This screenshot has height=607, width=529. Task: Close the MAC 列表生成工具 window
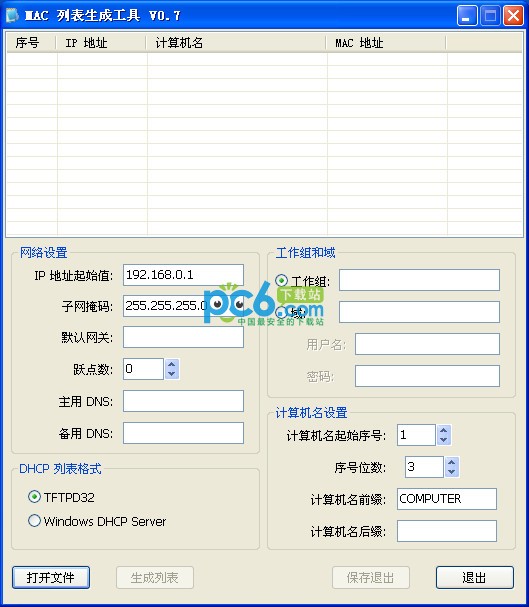point(514,15)
